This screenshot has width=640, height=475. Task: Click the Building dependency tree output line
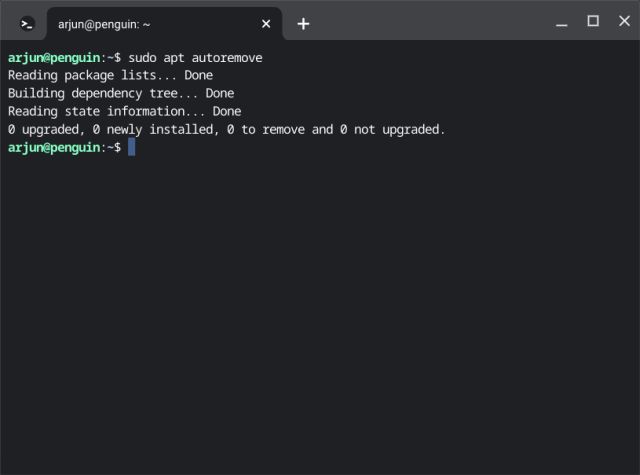[120, 93]
